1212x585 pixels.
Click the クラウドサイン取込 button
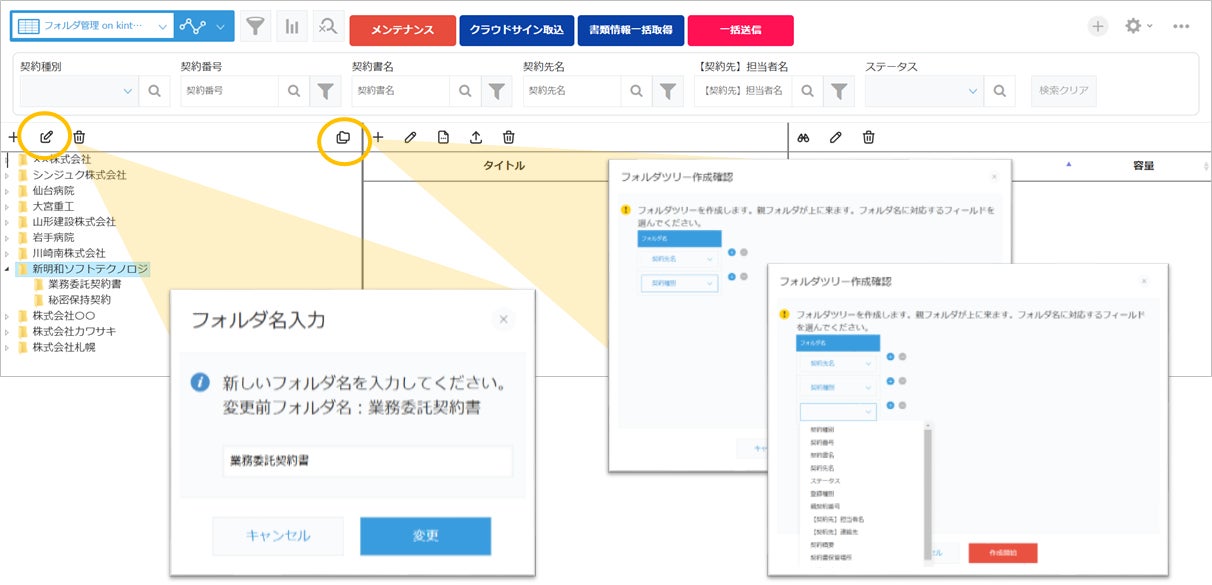point(516,30)
